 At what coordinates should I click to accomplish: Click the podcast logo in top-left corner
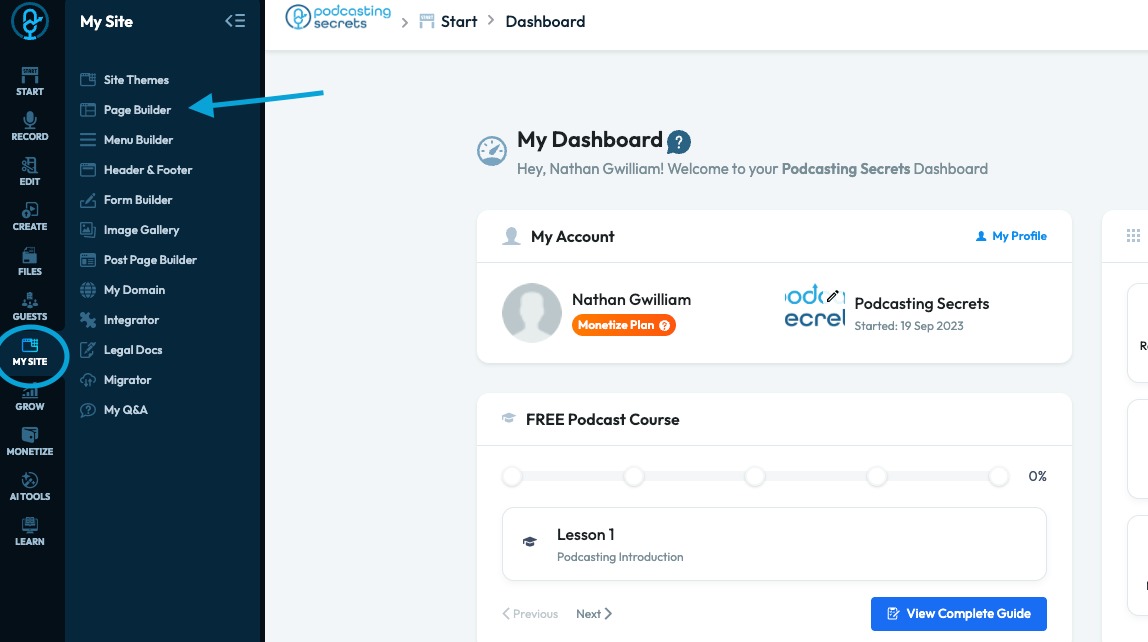30,21
